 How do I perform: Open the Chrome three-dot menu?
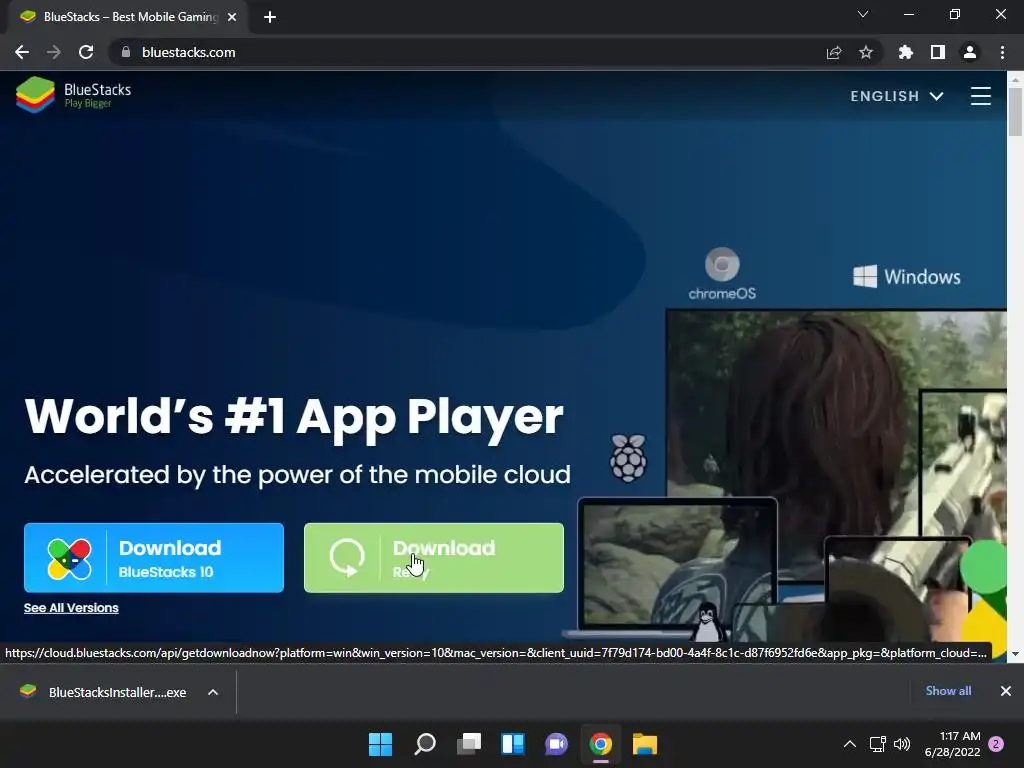[1002, 52]
